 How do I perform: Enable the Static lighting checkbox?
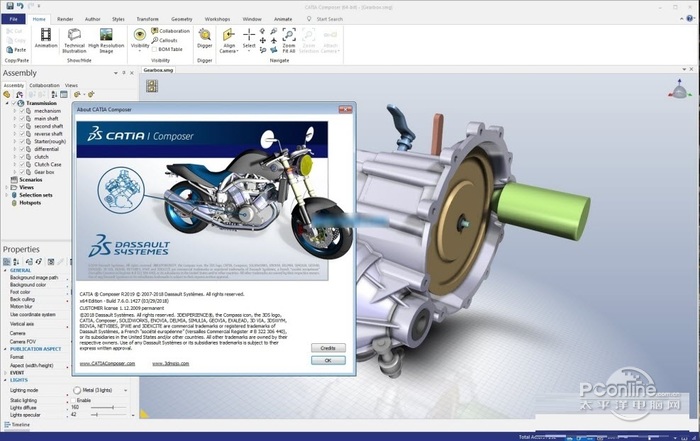tap(71, 399)
